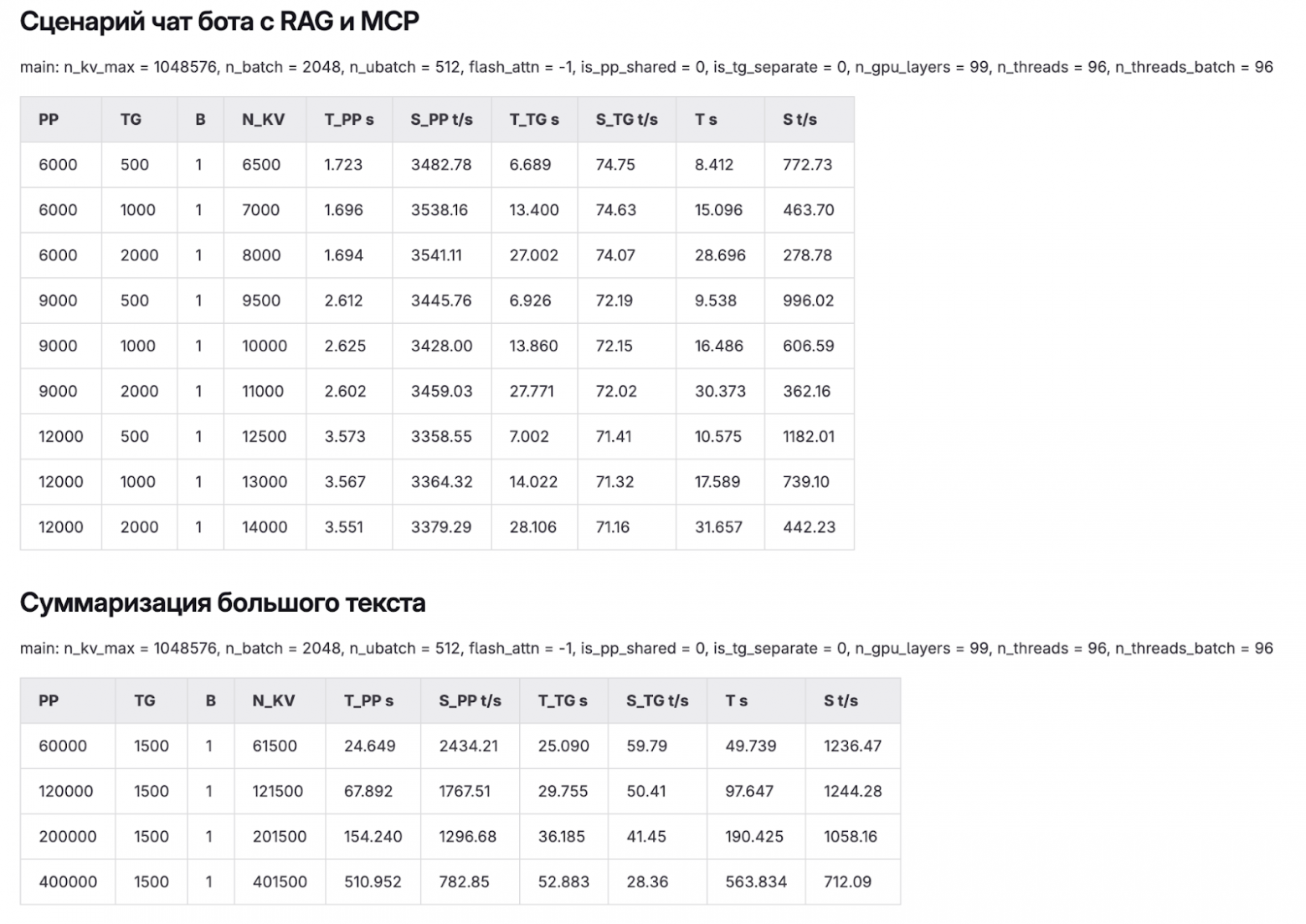The width and height of the screenshot is (1306, 924).
Task: Click the 563.834 total time cell
Action: point(756,881)
